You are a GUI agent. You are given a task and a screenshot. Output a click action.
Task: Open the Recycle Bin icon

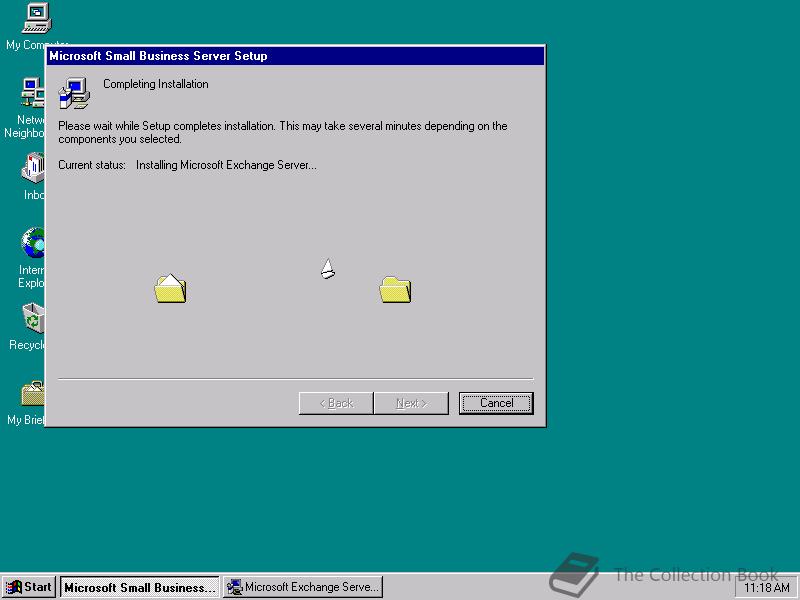coord(34,318)
